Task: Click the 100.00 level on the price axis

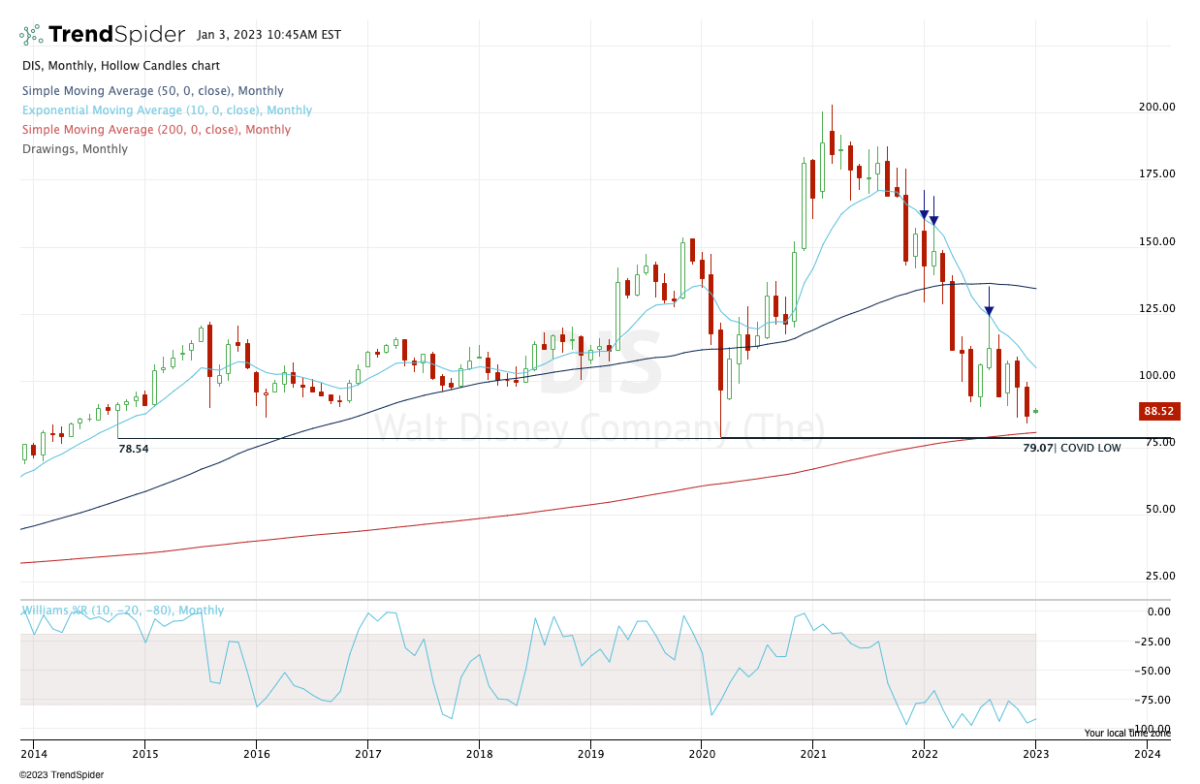Action: (x=1156, y=376)
